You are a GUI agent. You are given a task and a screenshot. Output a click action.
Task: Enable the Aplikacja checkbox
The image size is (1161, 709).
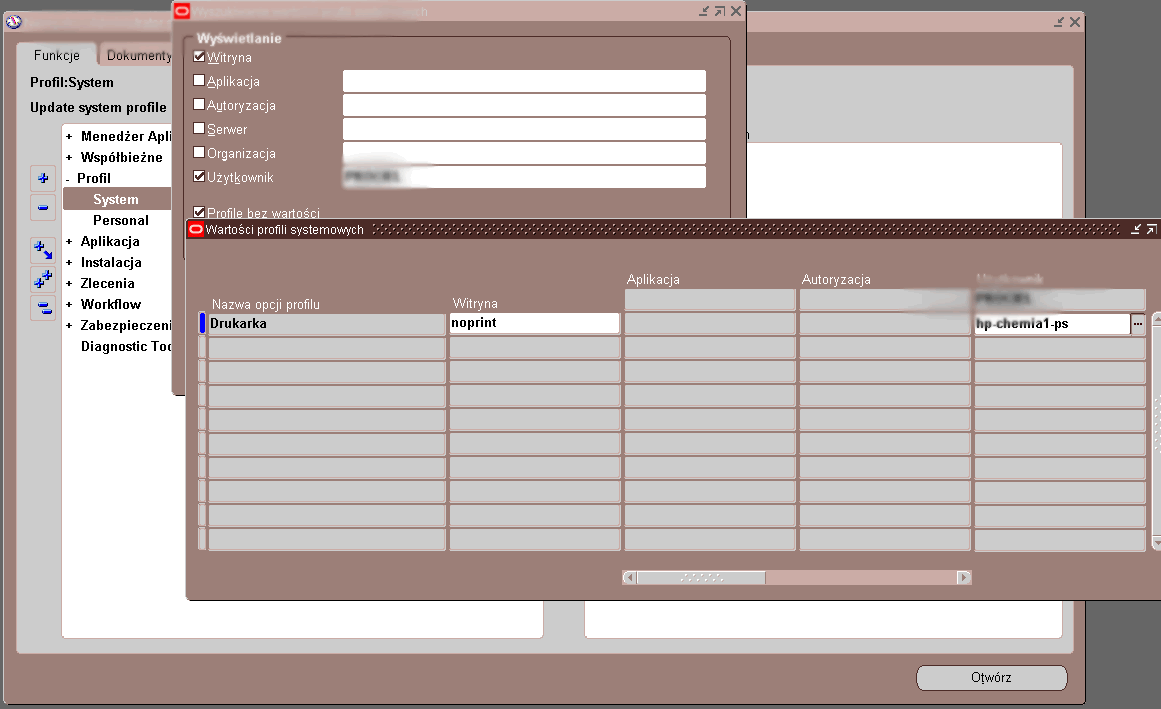(199, 81)
